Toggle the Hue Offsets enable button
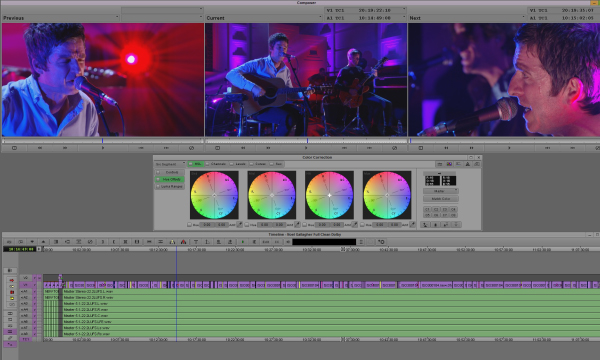This screenshot has width=600, height=360. coord(158,179)
